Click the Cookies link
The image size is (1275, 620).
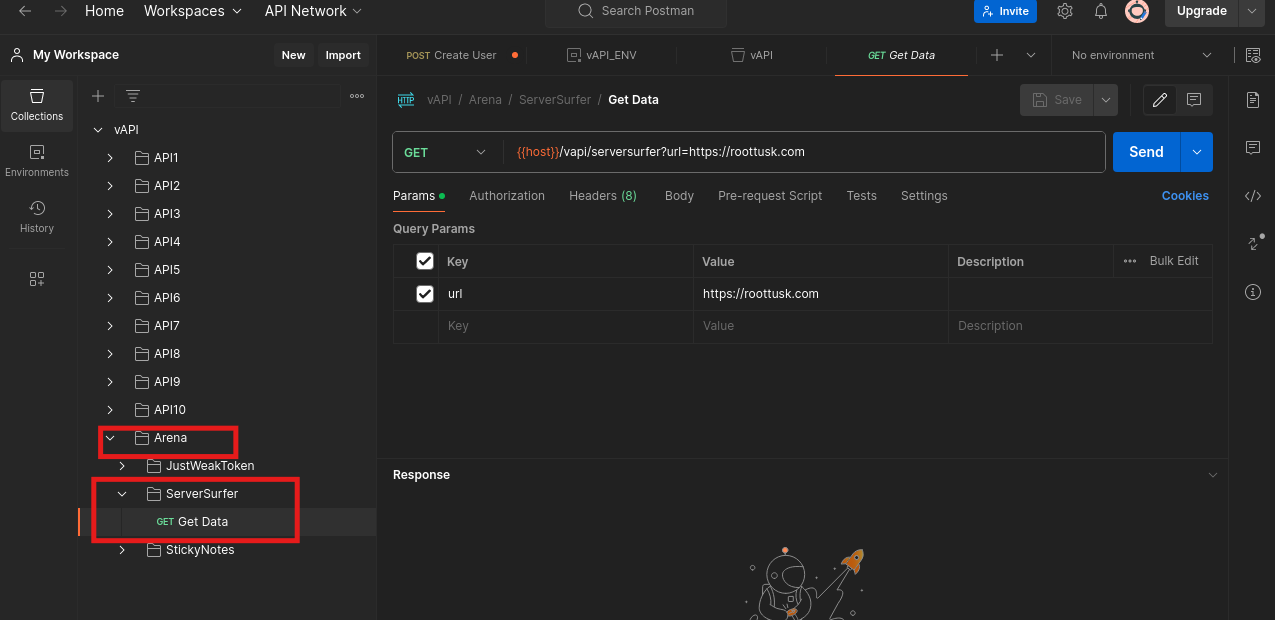[1185, 196]
